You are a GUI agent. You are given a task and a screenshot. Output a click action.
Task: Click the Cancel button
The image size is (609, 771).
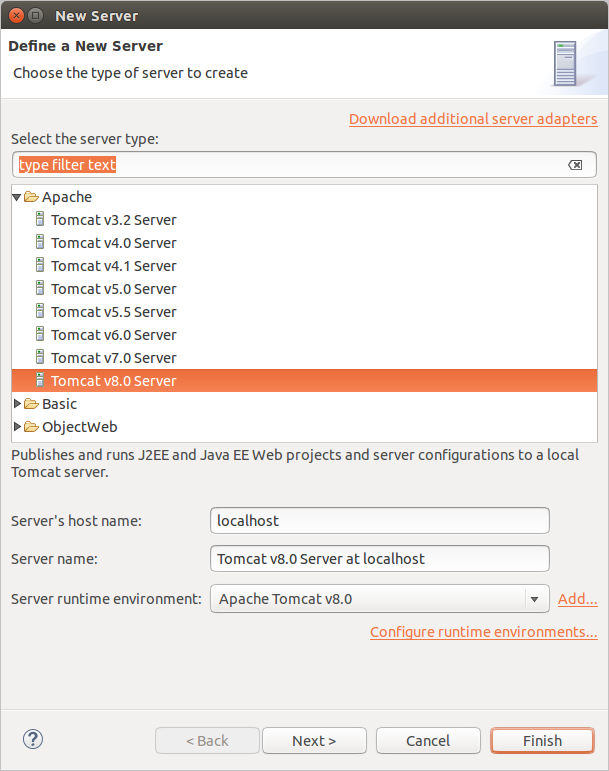428,741
